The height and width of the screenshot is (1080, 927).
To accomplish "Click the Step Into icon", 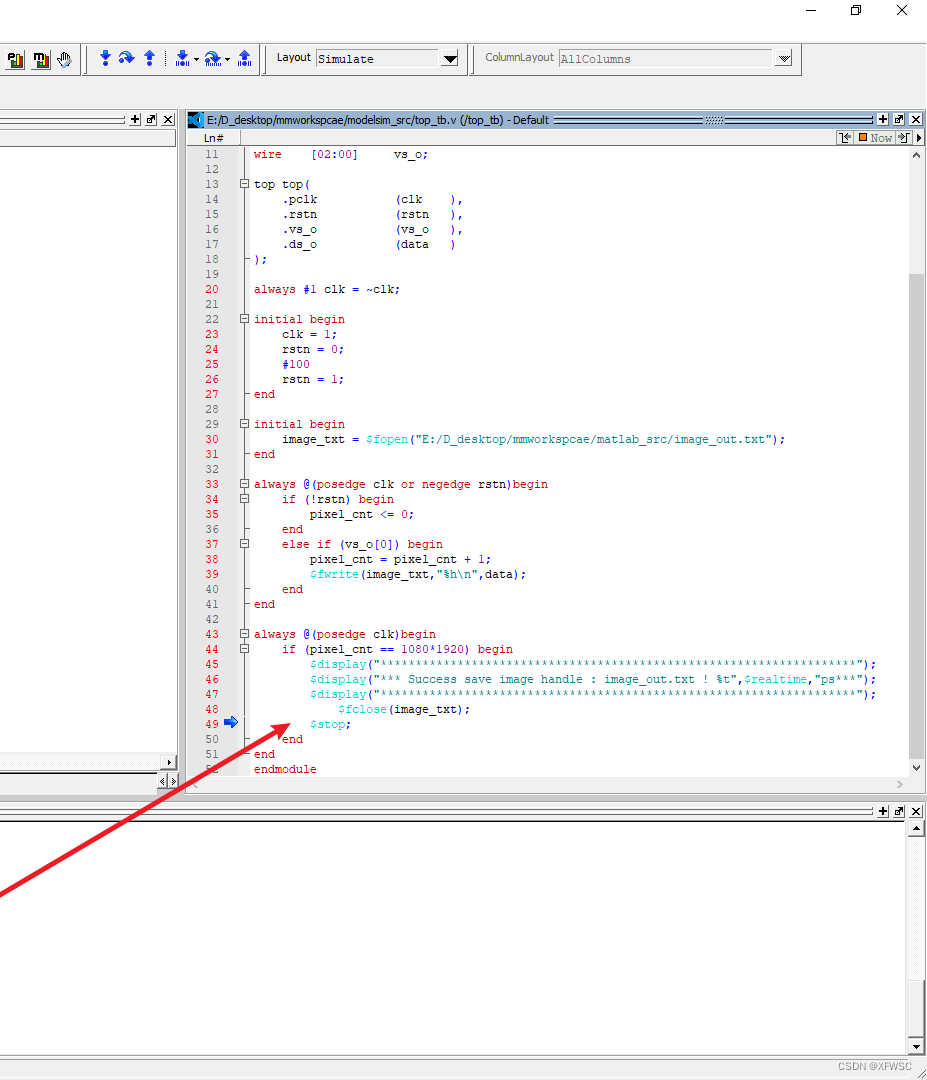I will [x=105, y=58].
